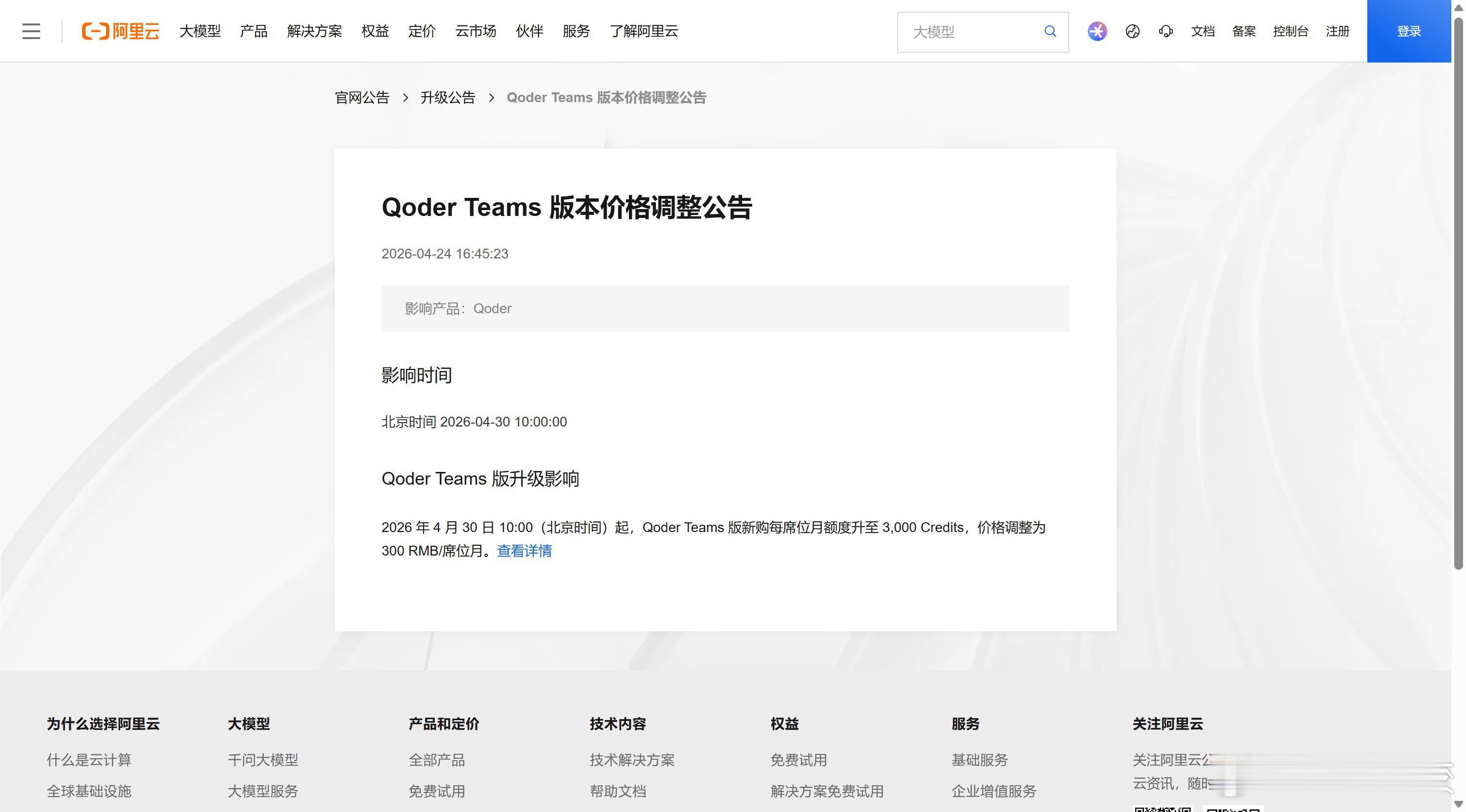Open footer link 全球基础设施
The image size is (1466, 812).
click(x=89, y=791)
